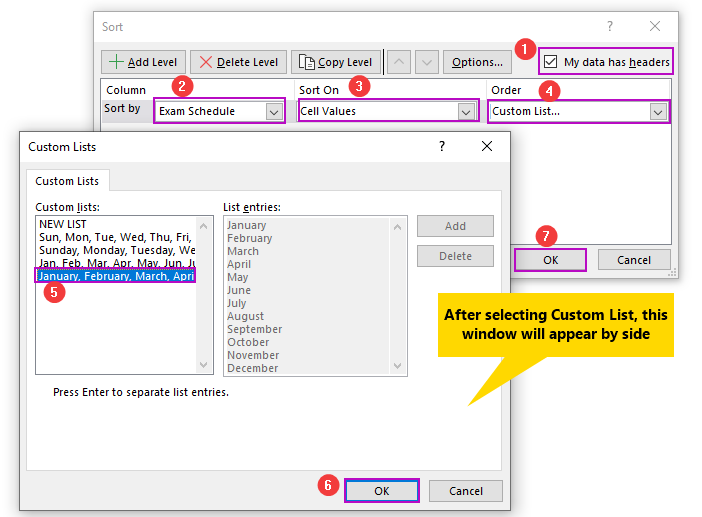Click October in list entries
This screenshot has height=517, width=702.
point(248,342)
